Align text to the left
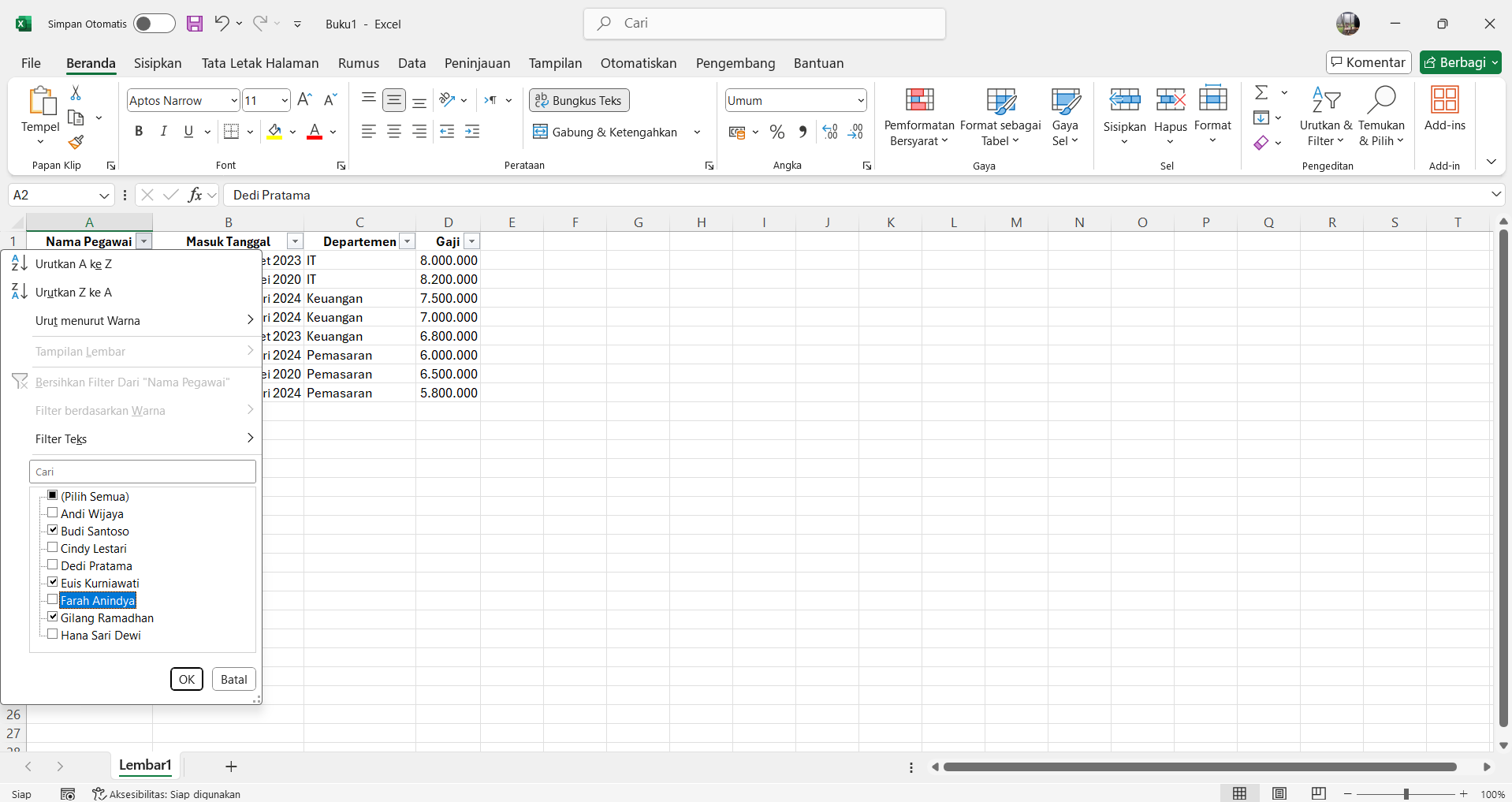This screenshot has height=802, width=1512. [368, 132]
